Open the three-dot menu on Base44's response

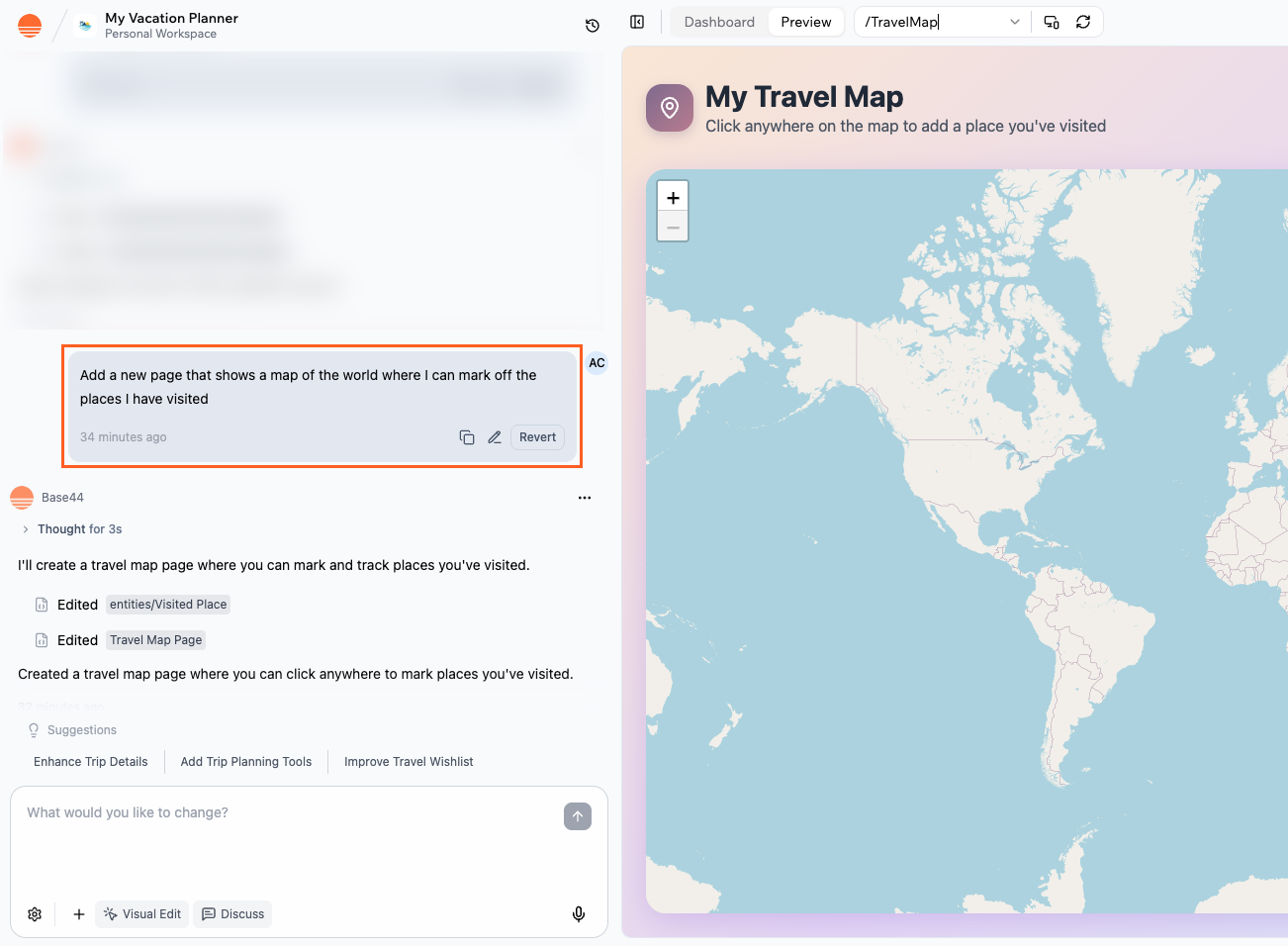[x=585, y=498]
